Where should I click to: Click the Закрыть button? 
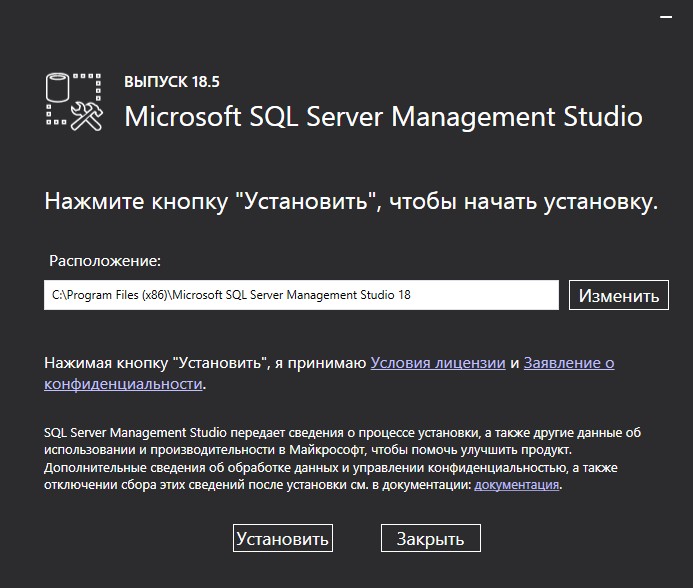(430, 538)
